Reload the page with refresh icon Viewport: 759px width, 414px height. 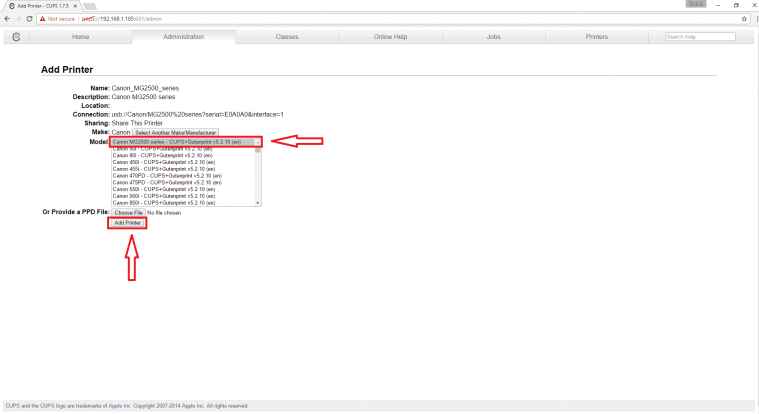[x=29, y=19]
